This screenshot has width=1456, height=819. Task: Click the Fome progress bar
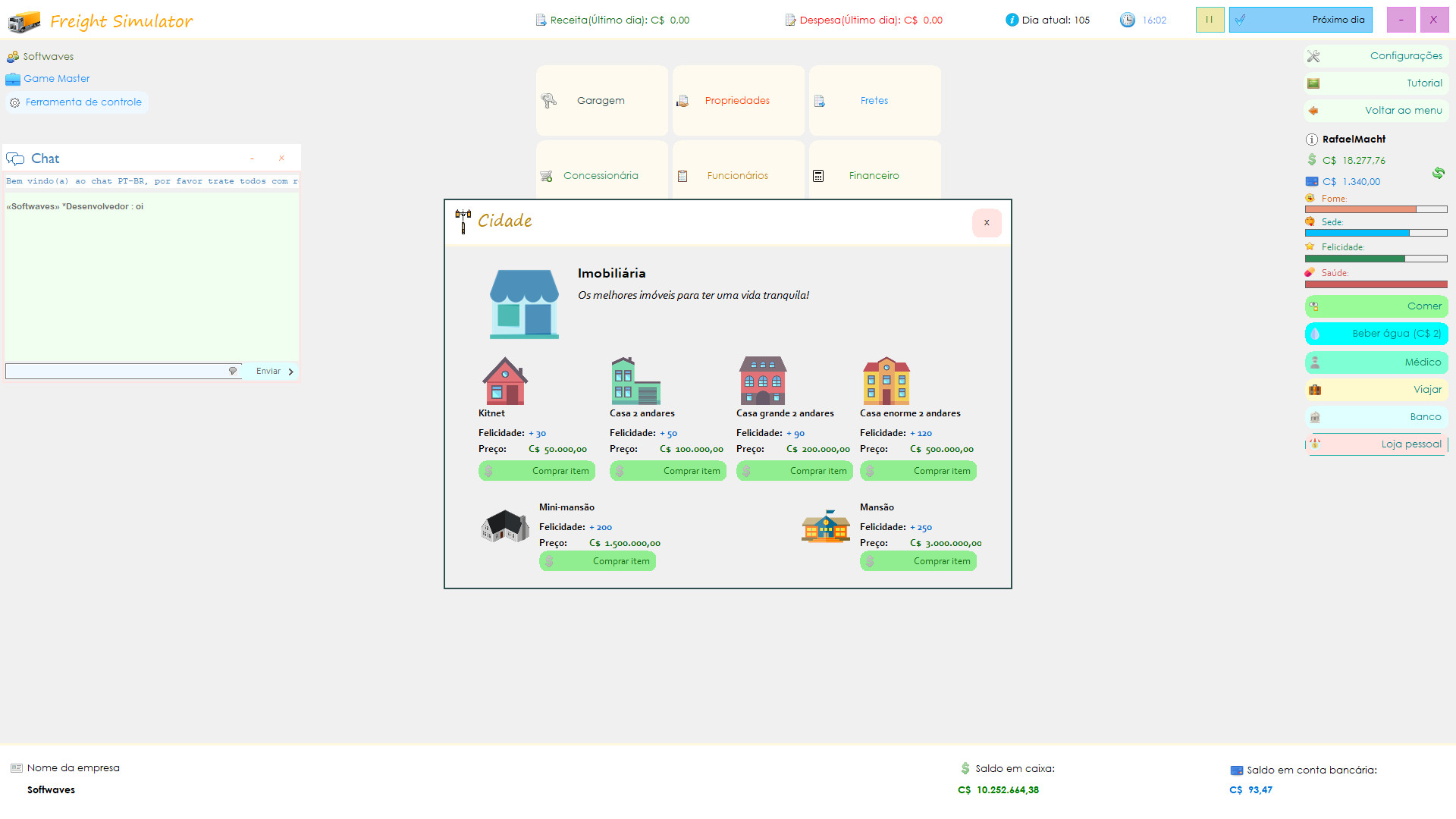tap(1376, 209)
